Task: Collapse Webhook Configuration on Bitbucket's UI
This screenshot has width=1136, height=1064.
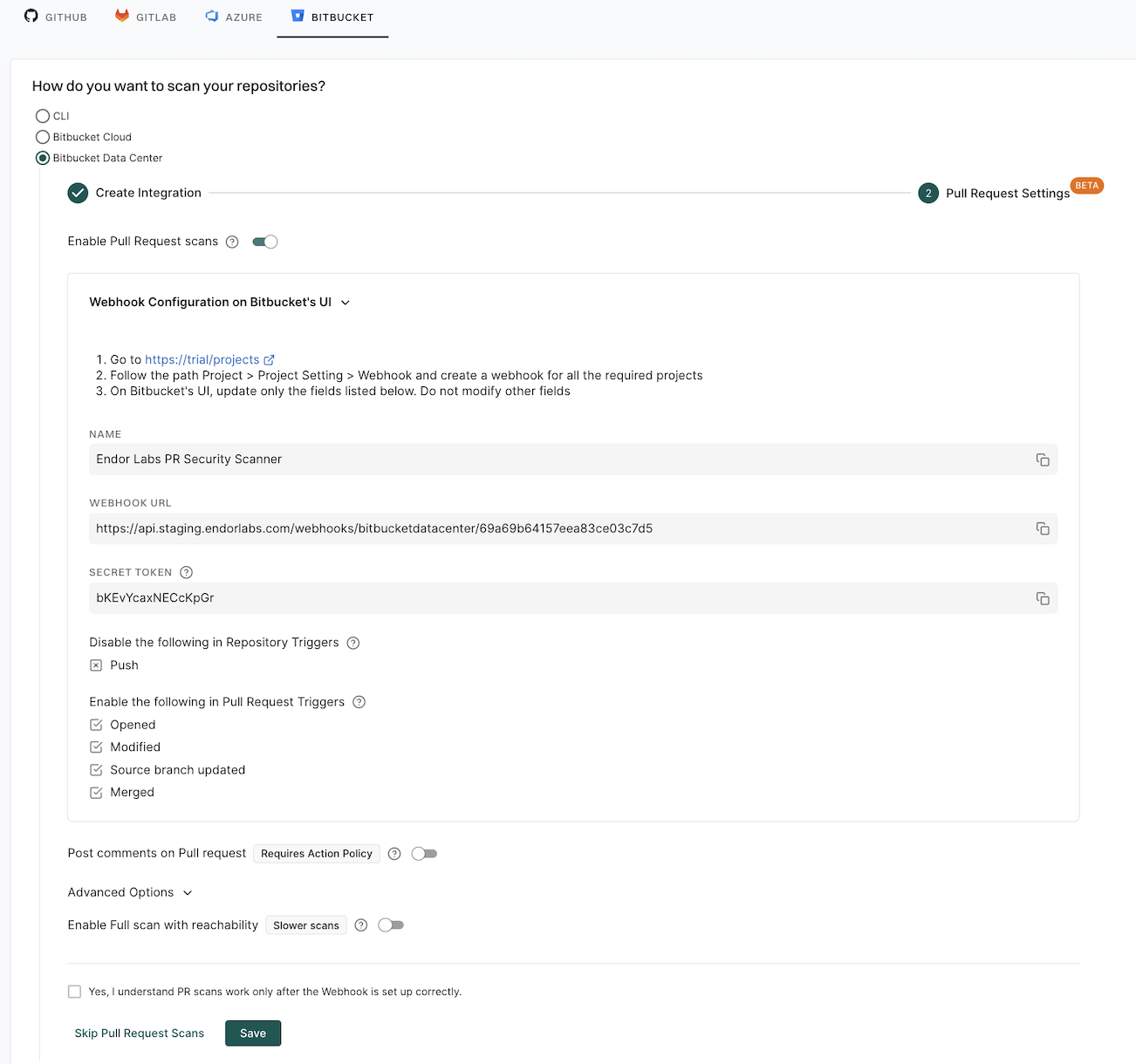Action: (346, 302)
